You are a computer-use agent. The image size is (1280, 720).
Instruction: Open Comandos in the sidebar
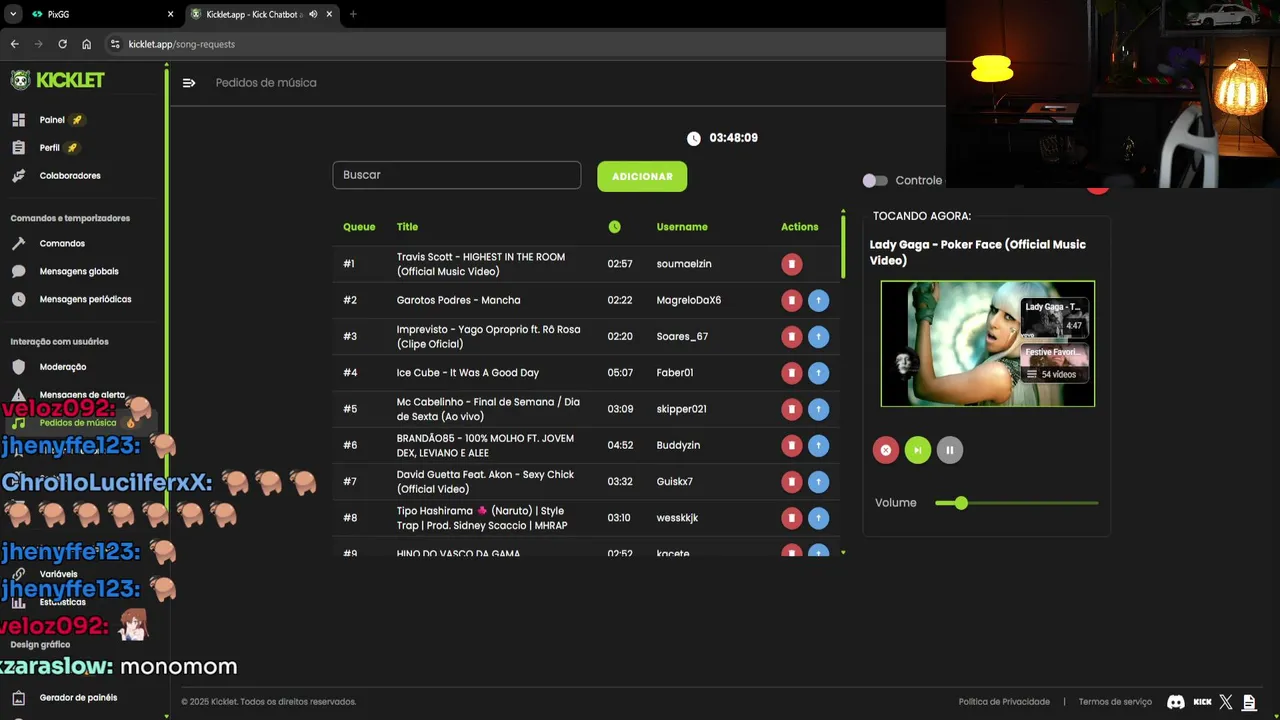62,244
